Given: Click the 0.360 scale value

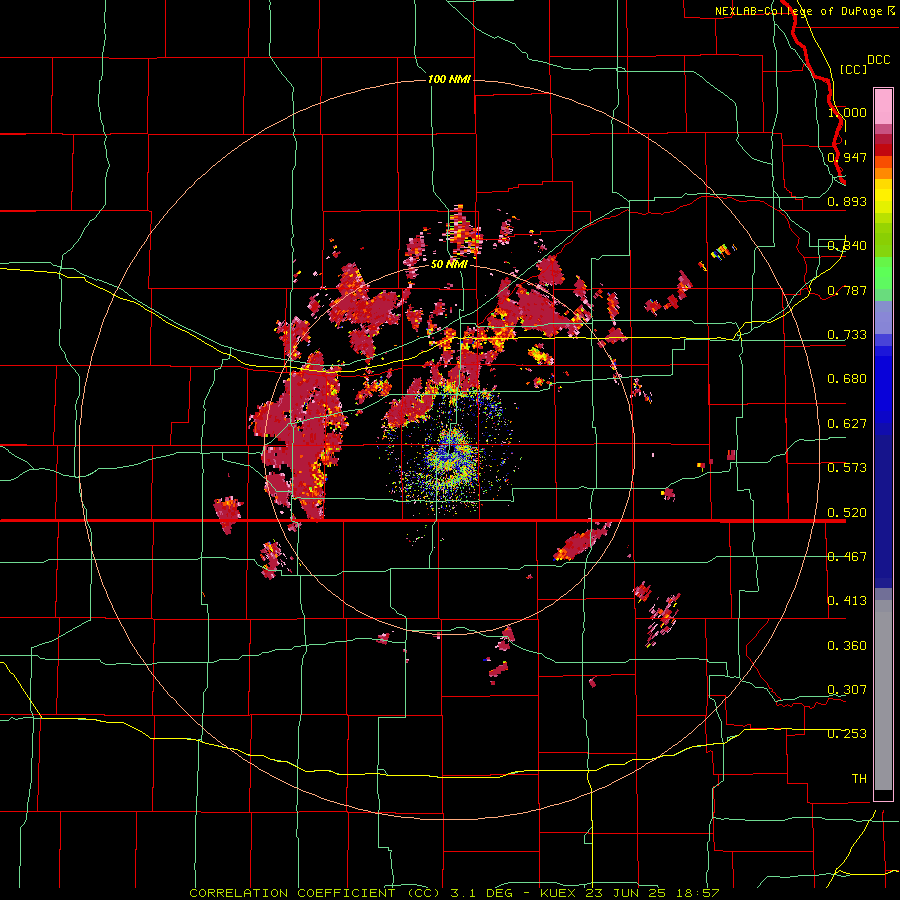Looking at the screenshot, I should click(847, 646).
